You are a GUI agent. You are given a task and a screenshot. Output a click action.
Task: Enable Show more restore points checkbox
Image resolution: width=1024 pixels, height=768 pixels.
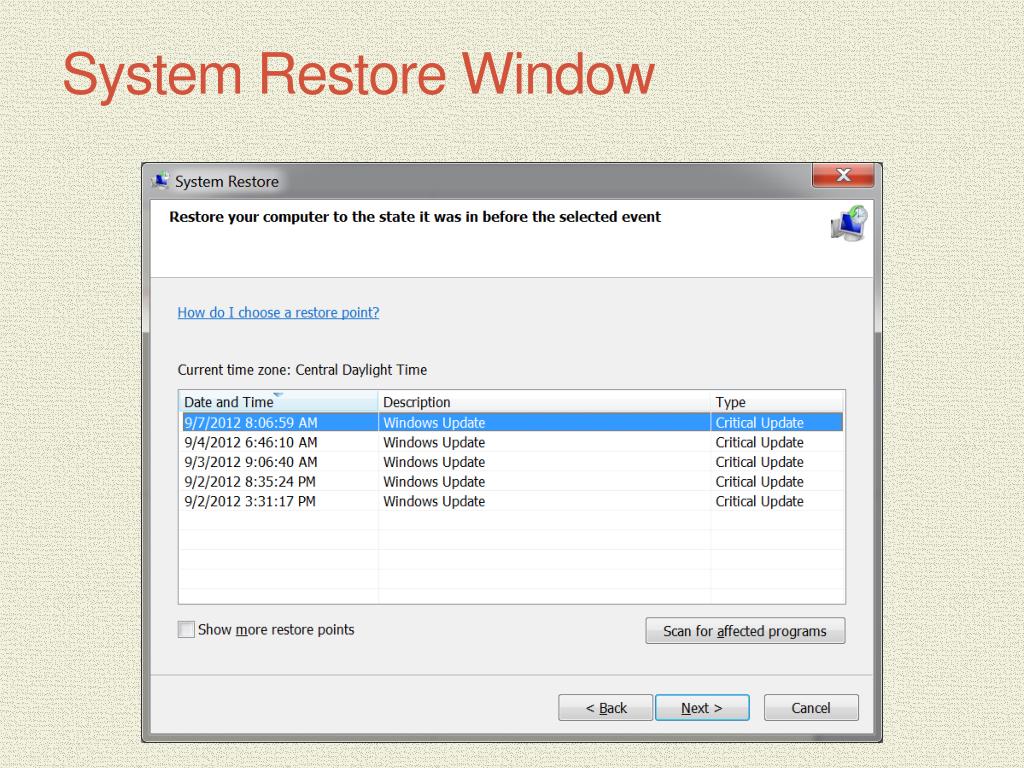[186, 630]
